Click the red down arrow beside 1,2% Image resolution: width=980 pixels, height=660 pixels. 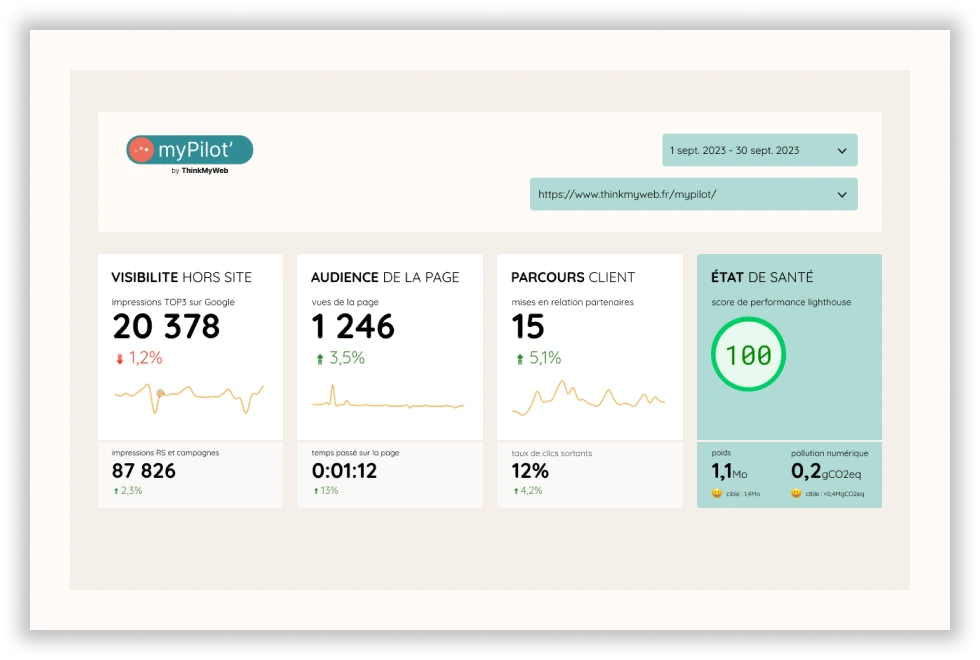(119, 358)
